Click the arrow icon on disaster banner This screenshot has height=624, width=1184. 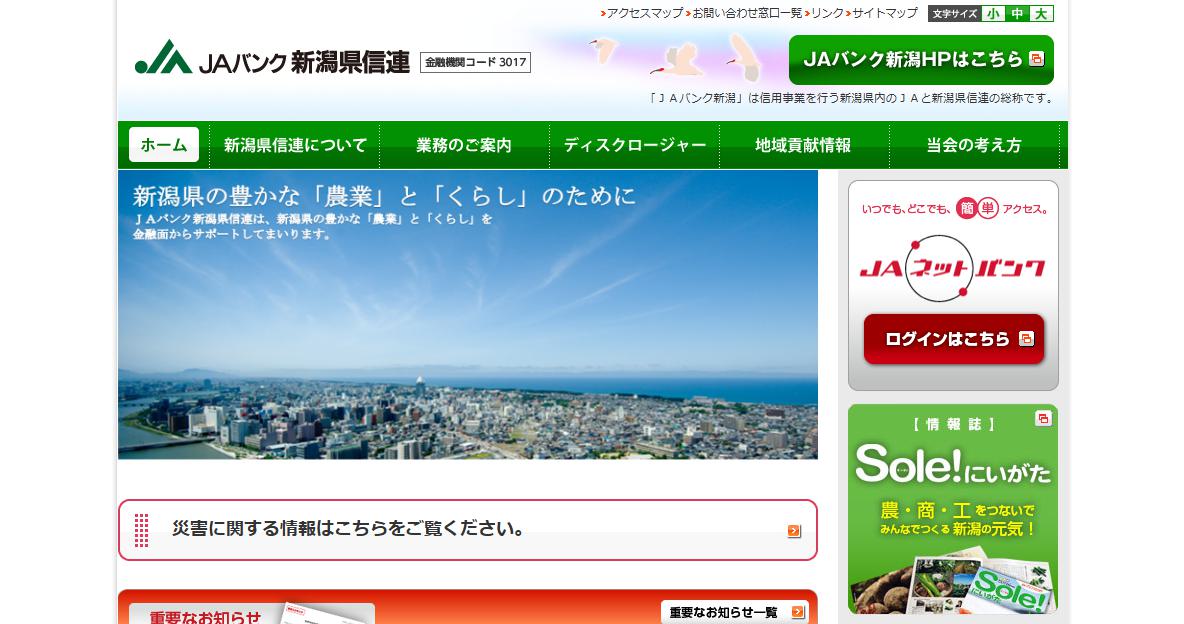[x=794, y=531]
